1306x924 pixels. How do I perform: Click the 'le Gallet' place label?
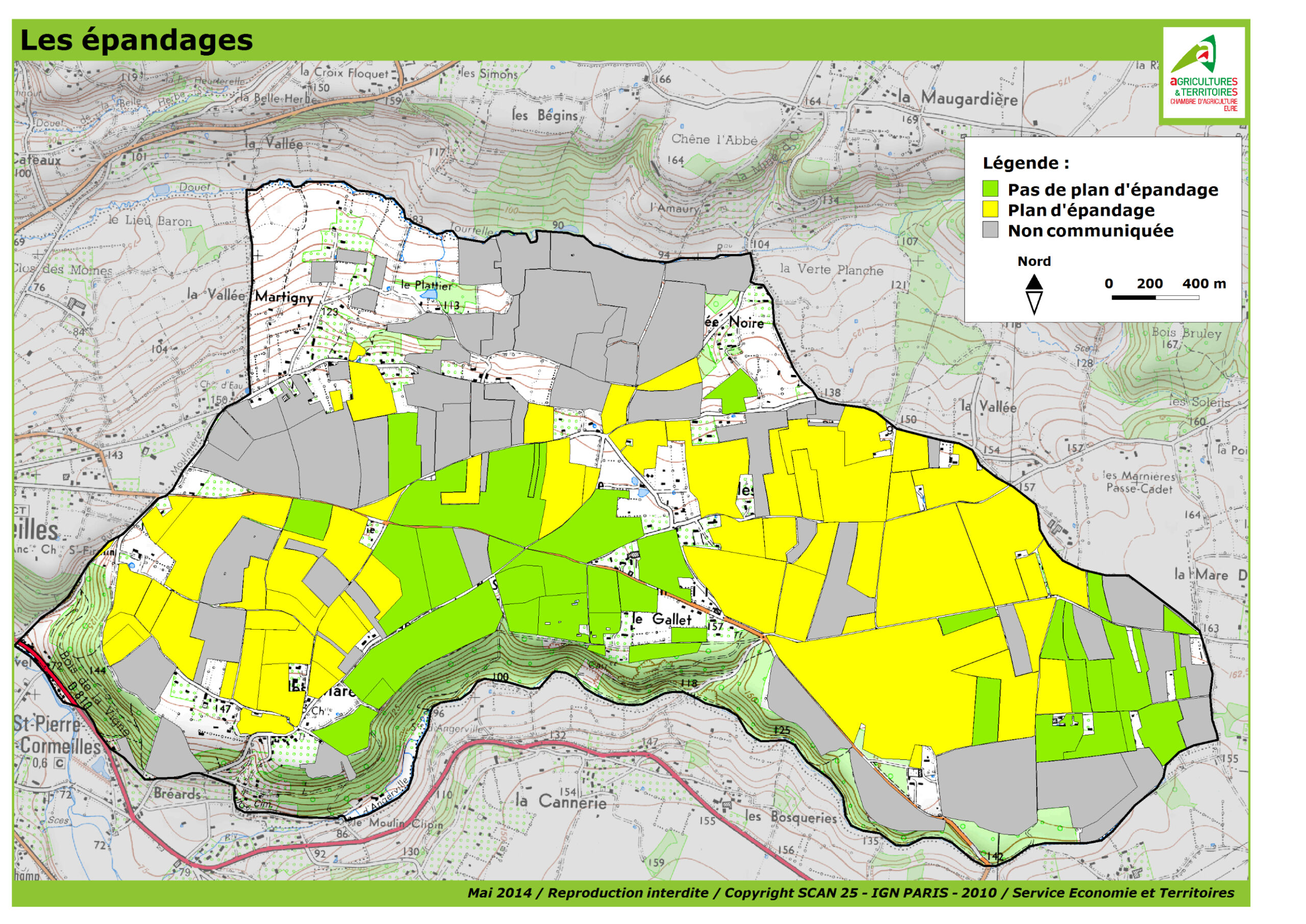662,619
